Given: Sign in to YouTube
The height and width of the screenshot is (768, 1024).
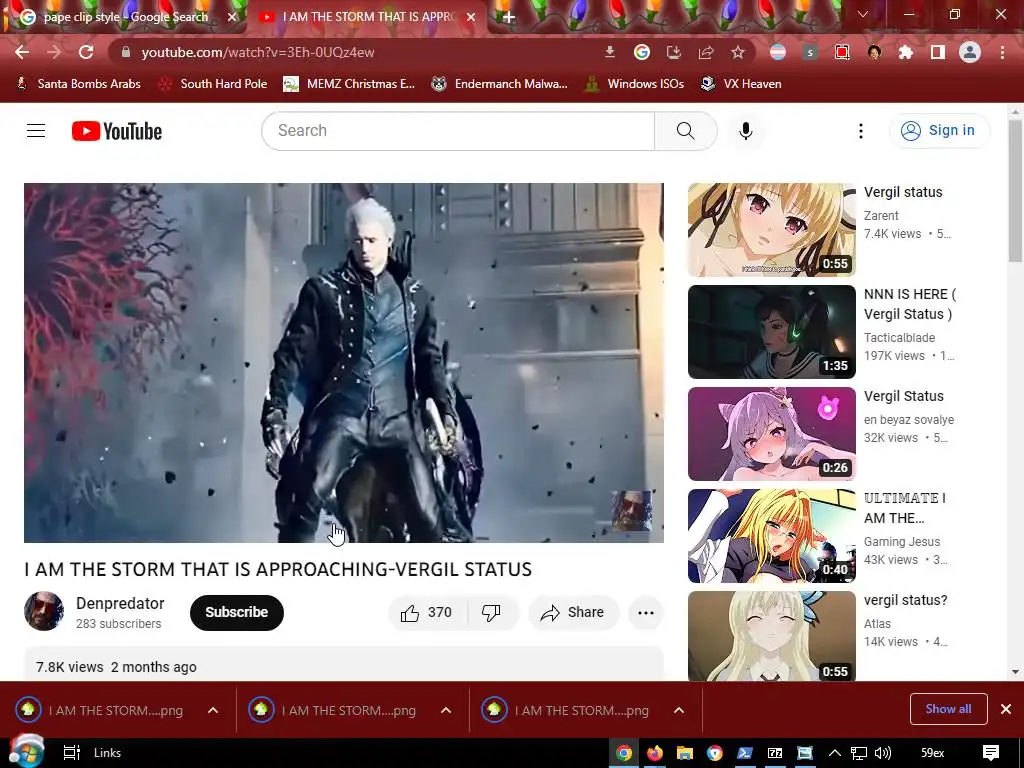Looking at the screenshot, I should pos(940,131).
